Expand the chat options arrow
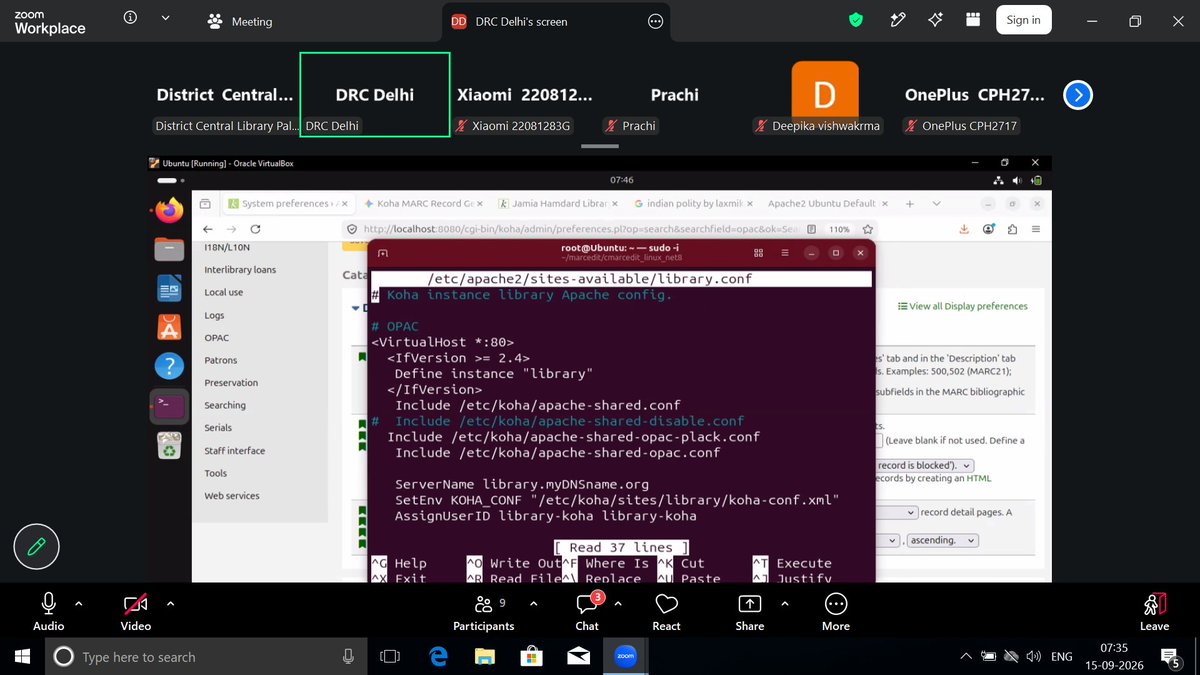 click(x=618, y=604)
